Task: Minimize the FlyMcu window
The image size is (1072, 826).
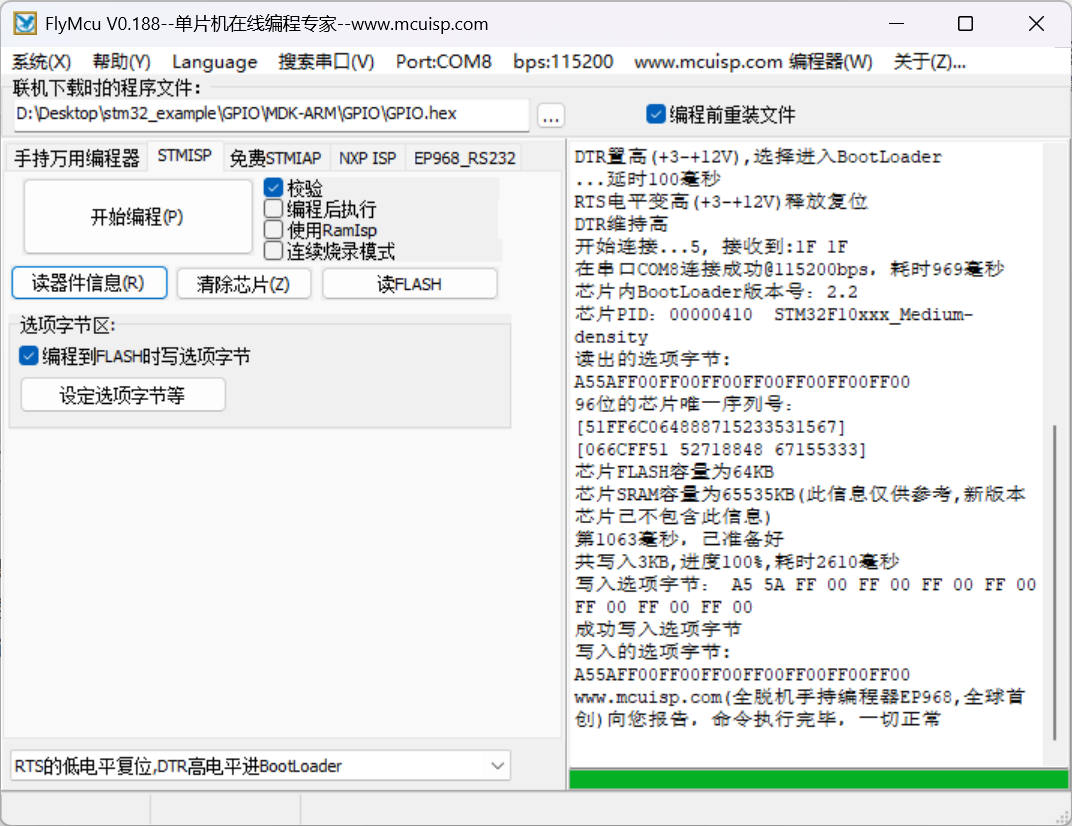Action: (896, 24)
